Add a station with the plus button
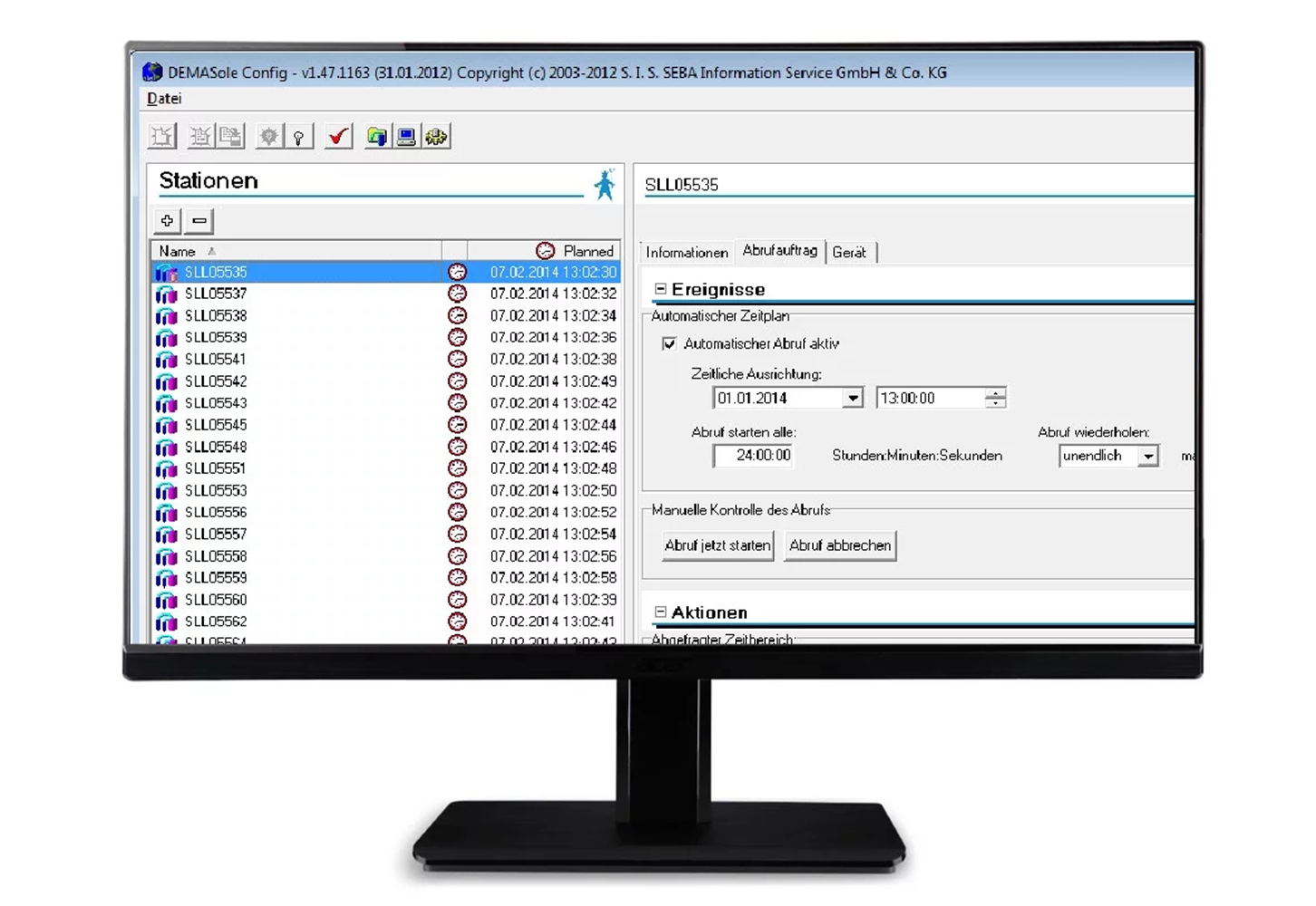 168,220
